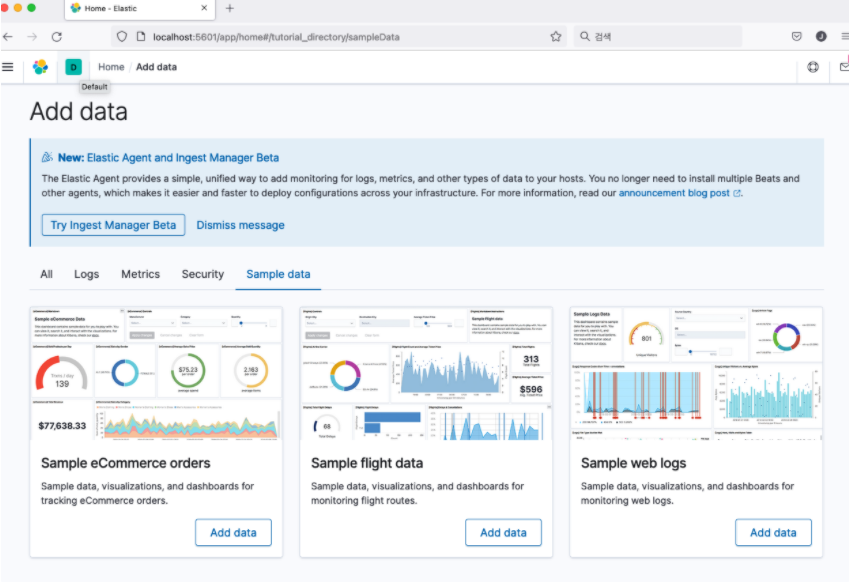The height and width of the screenshot is (582, 851).
Task: Open the Pocket save icon
Action: (x=796, y=36)
